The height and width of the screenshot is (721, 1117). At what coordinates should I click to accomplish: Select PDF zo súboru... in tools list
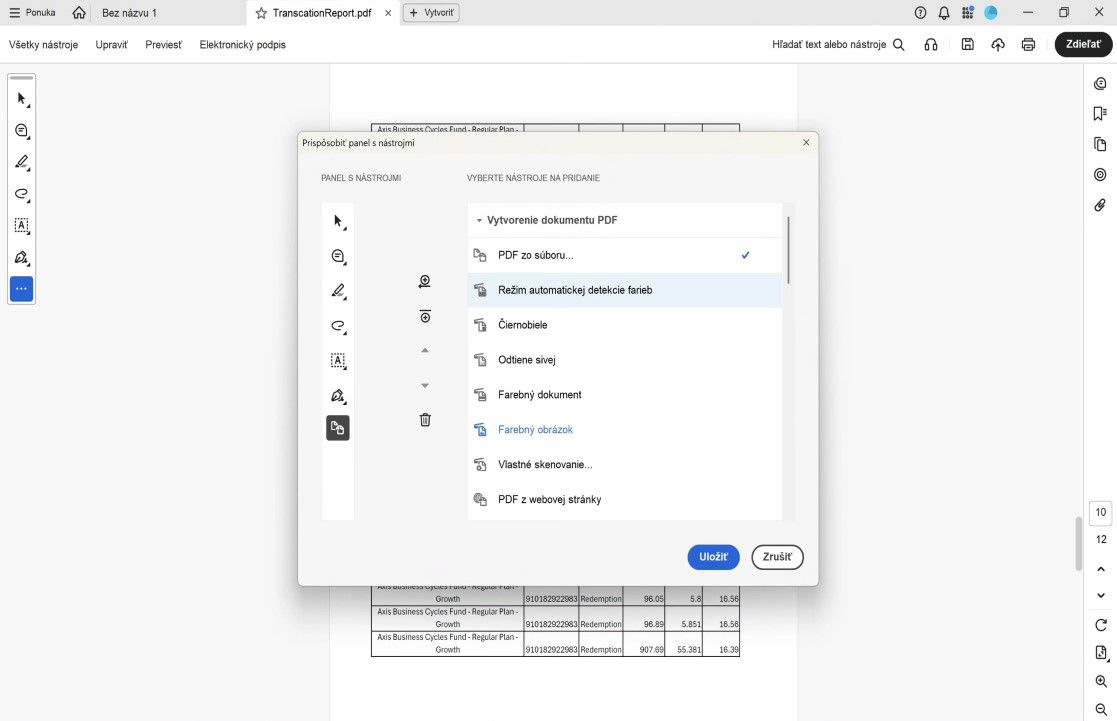tap(625, 255)
